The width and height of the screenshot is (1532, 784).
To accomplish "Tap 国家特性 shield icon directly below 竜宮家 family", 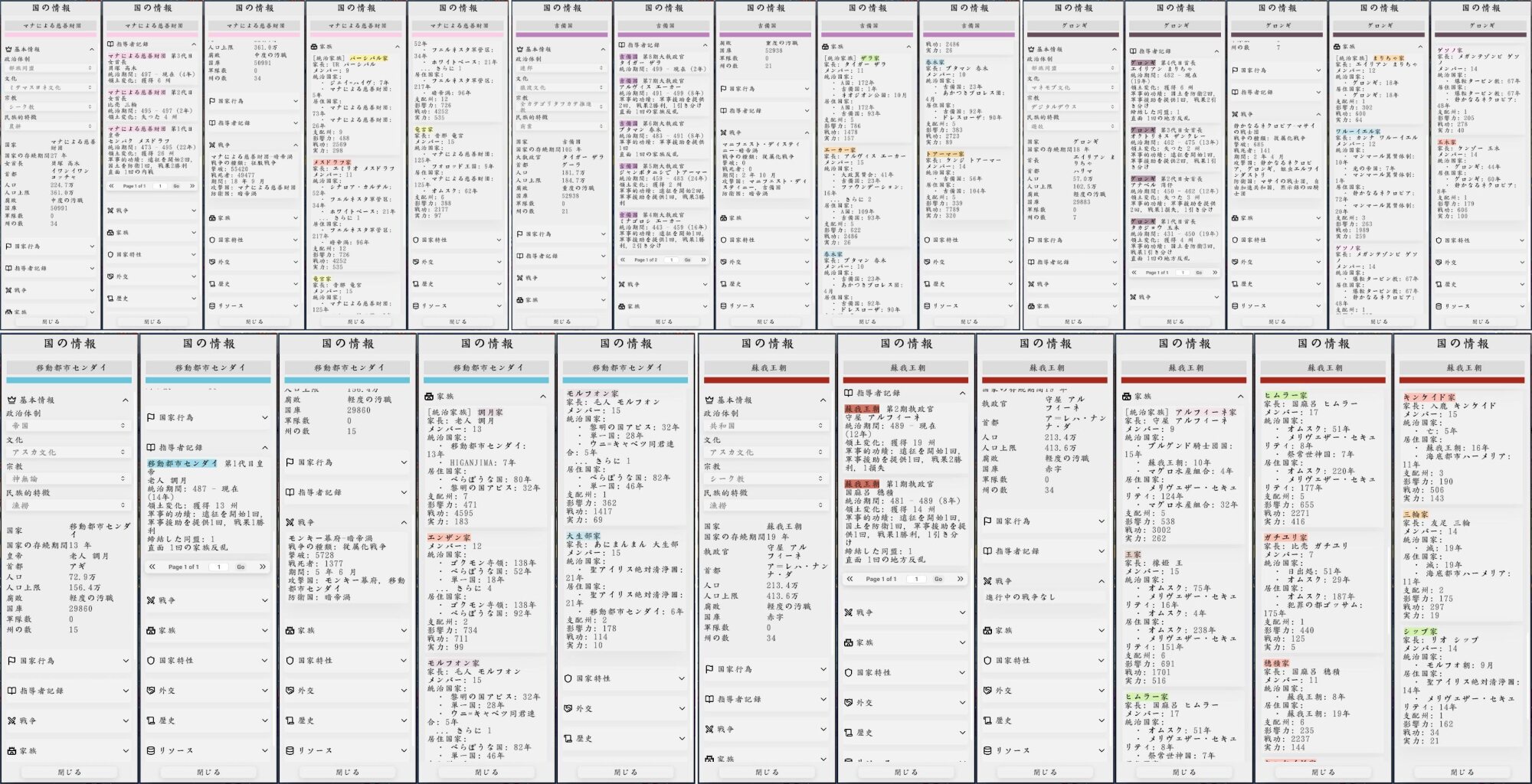I will point(416,240).
